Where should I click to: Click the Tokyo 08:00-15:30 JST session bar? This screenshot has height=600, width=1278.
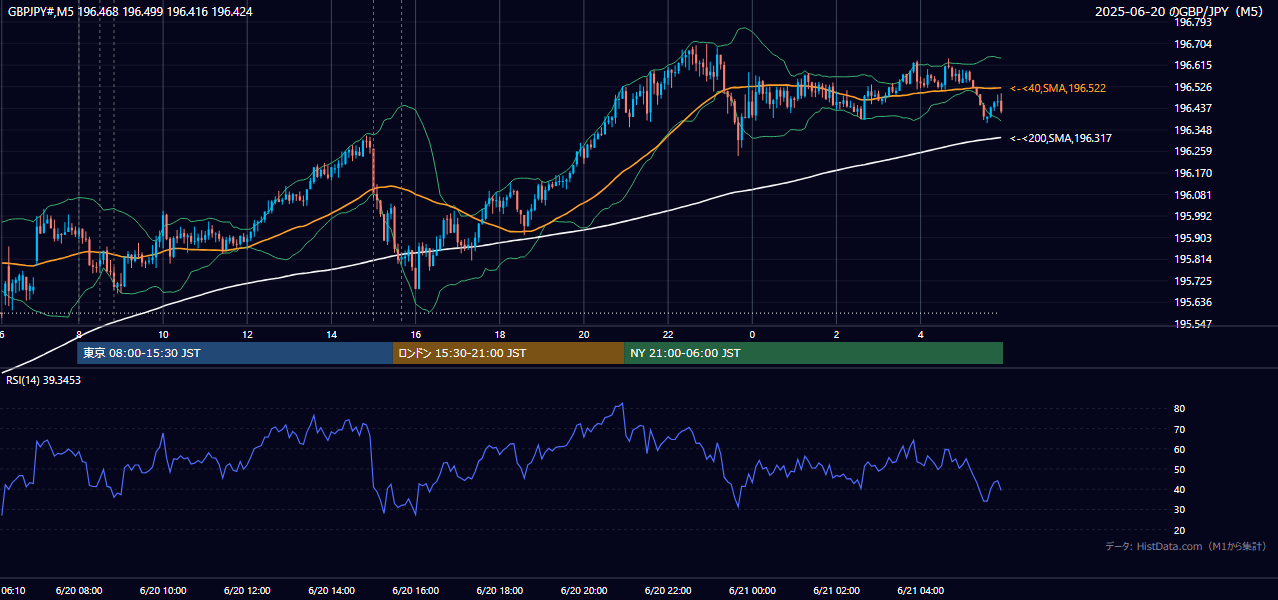click(x=235, y=353)
